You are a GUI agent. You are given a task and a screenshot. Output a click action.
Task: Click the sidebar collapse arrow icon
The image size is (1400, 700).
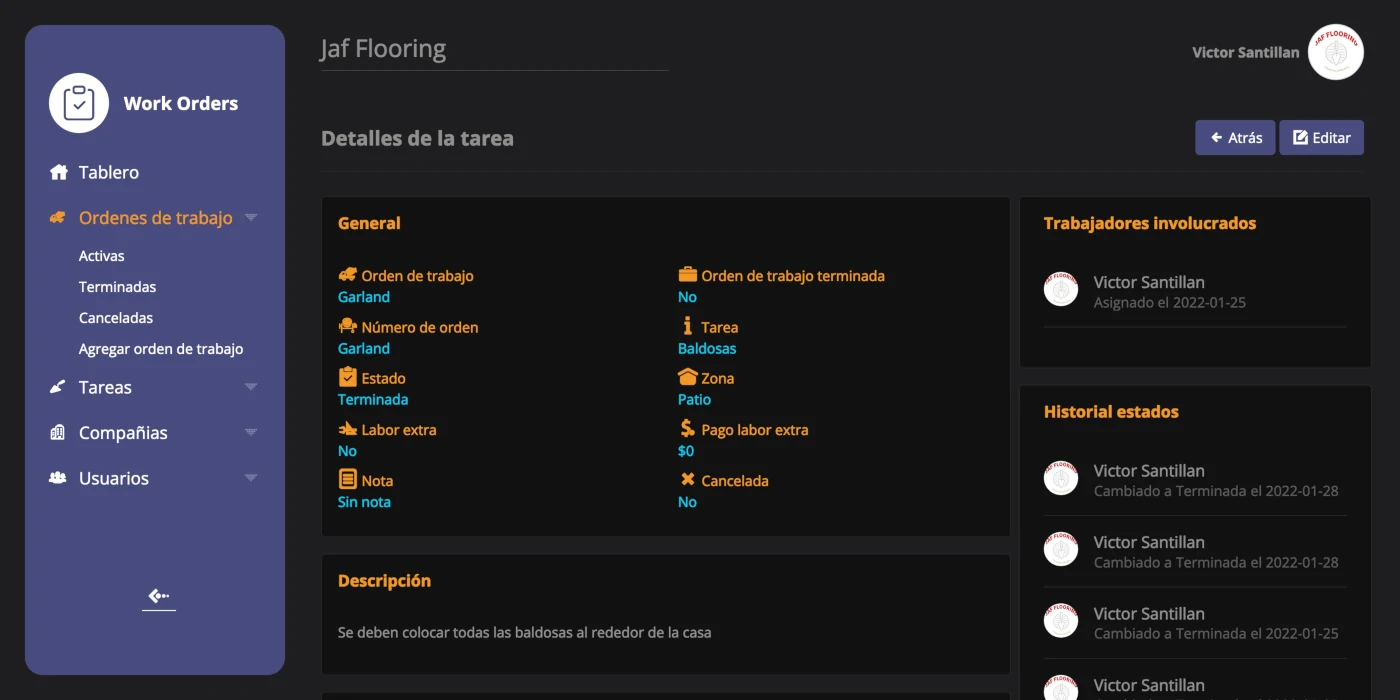158,596
